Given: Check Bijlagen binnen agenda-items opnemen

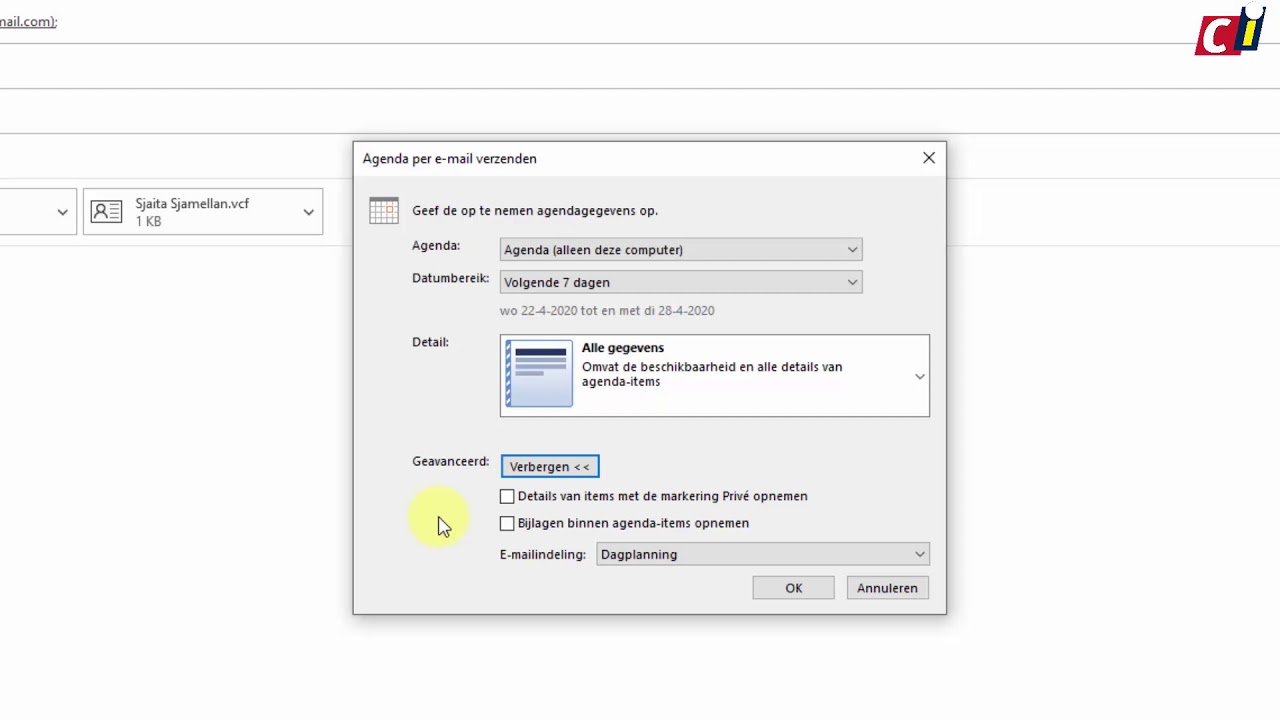Looking at the screenshot, I should click(507, 523).
